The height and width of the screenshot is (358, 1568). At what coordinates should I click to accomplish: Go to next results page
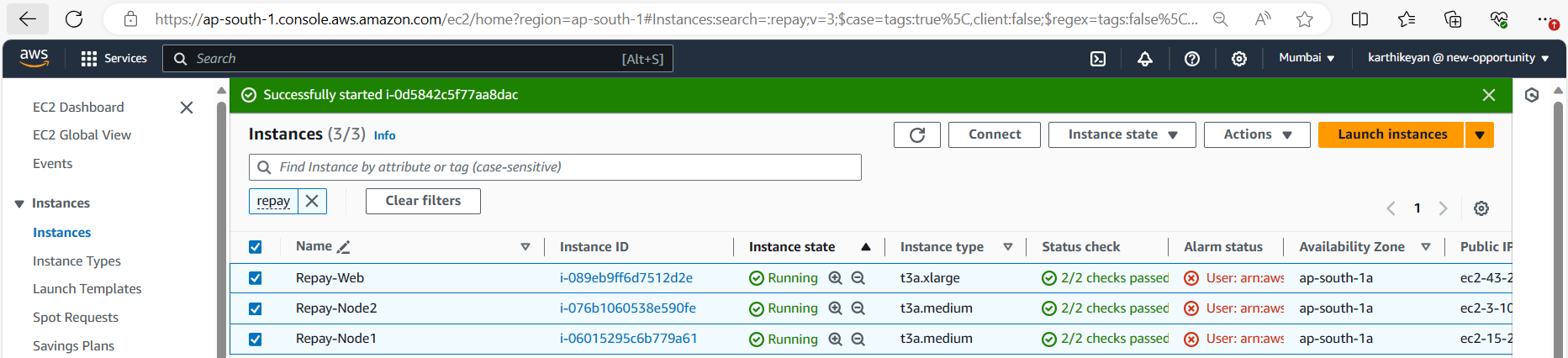pyautogui.click(x=1443, y=208)
